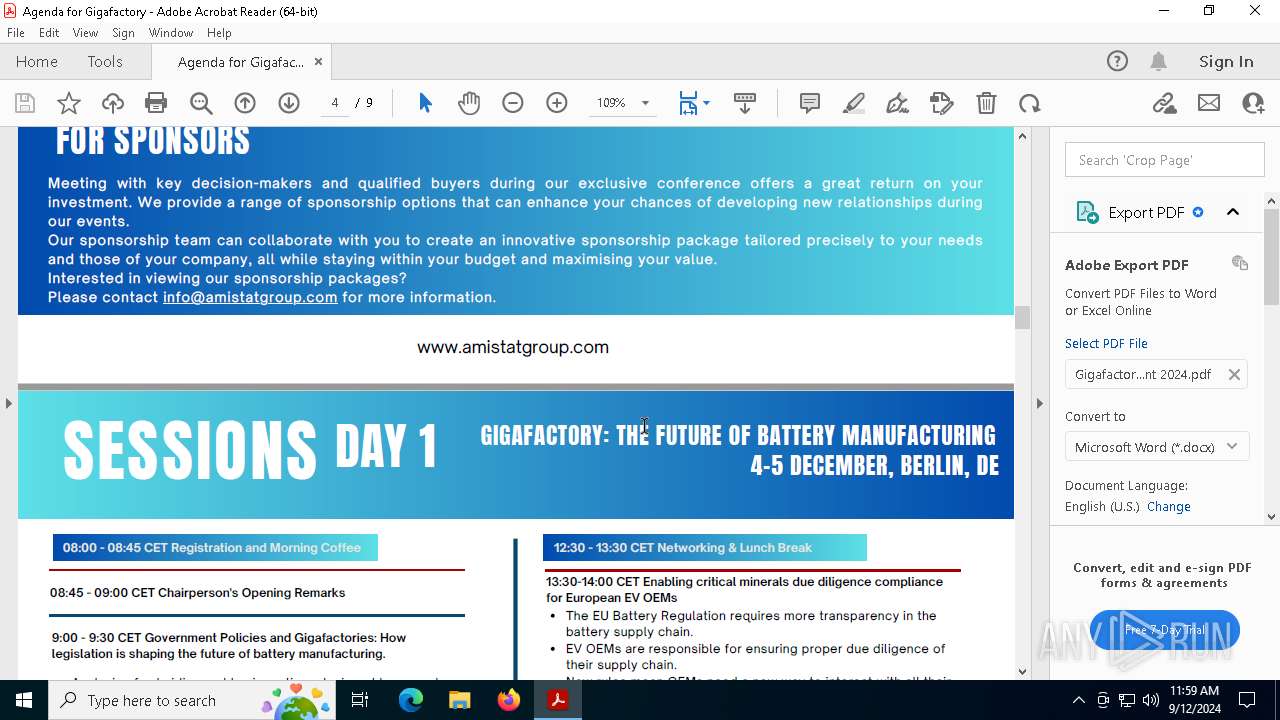The width and height of the screenshot is (1280, 720).
Task: Open info@amistatgroup.com email link
Action: click(x=250, y=297)
